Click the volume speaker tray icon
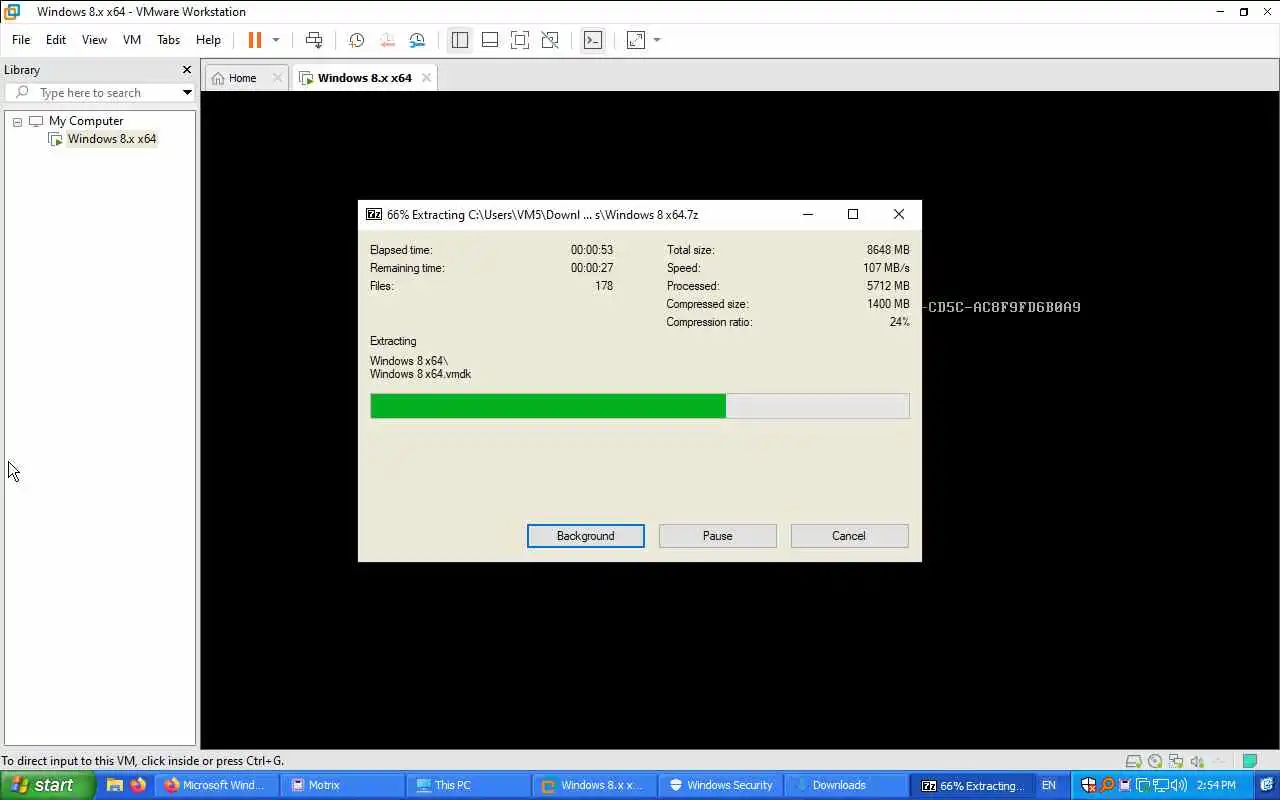This screenshot has width=1280, height=800. pos(1179,785)
